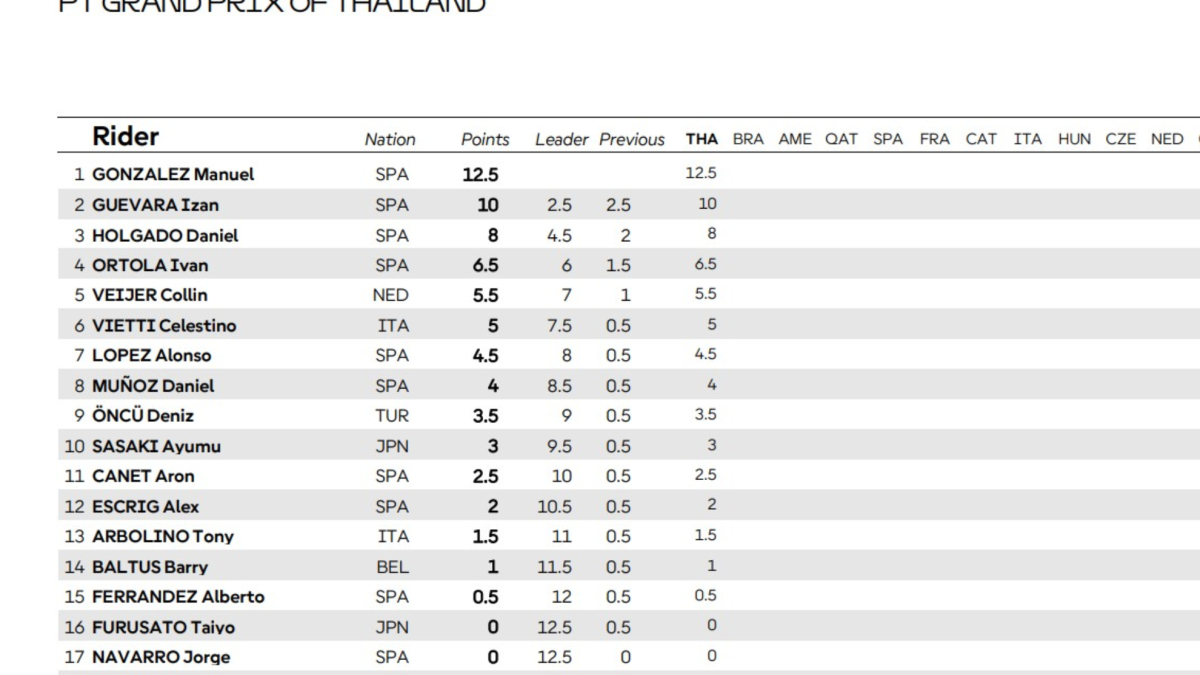Viewport: 1200px width, 675px height.
Task: Click the HUN race column header
Action: pos(1074,139)
